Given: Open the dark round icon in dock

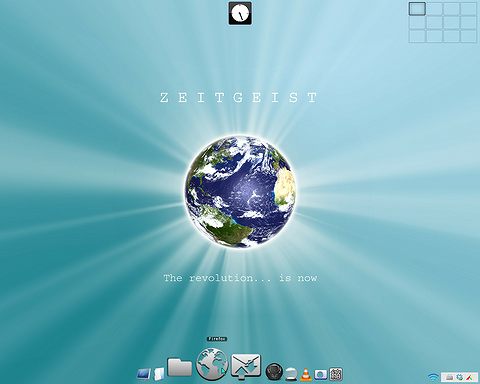Looking at the screenshot, I should 274,372.
